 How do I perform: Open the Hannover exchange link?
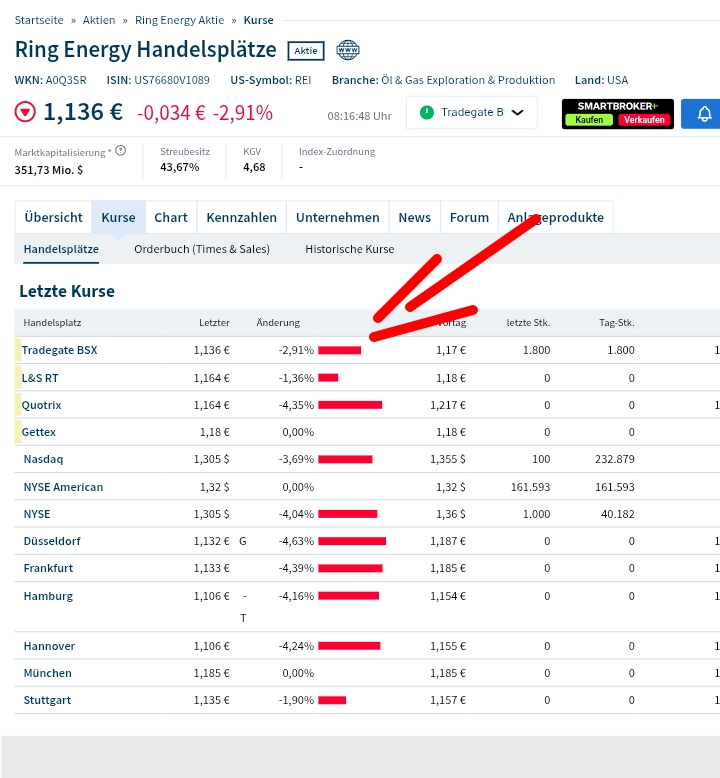point(50,646)
